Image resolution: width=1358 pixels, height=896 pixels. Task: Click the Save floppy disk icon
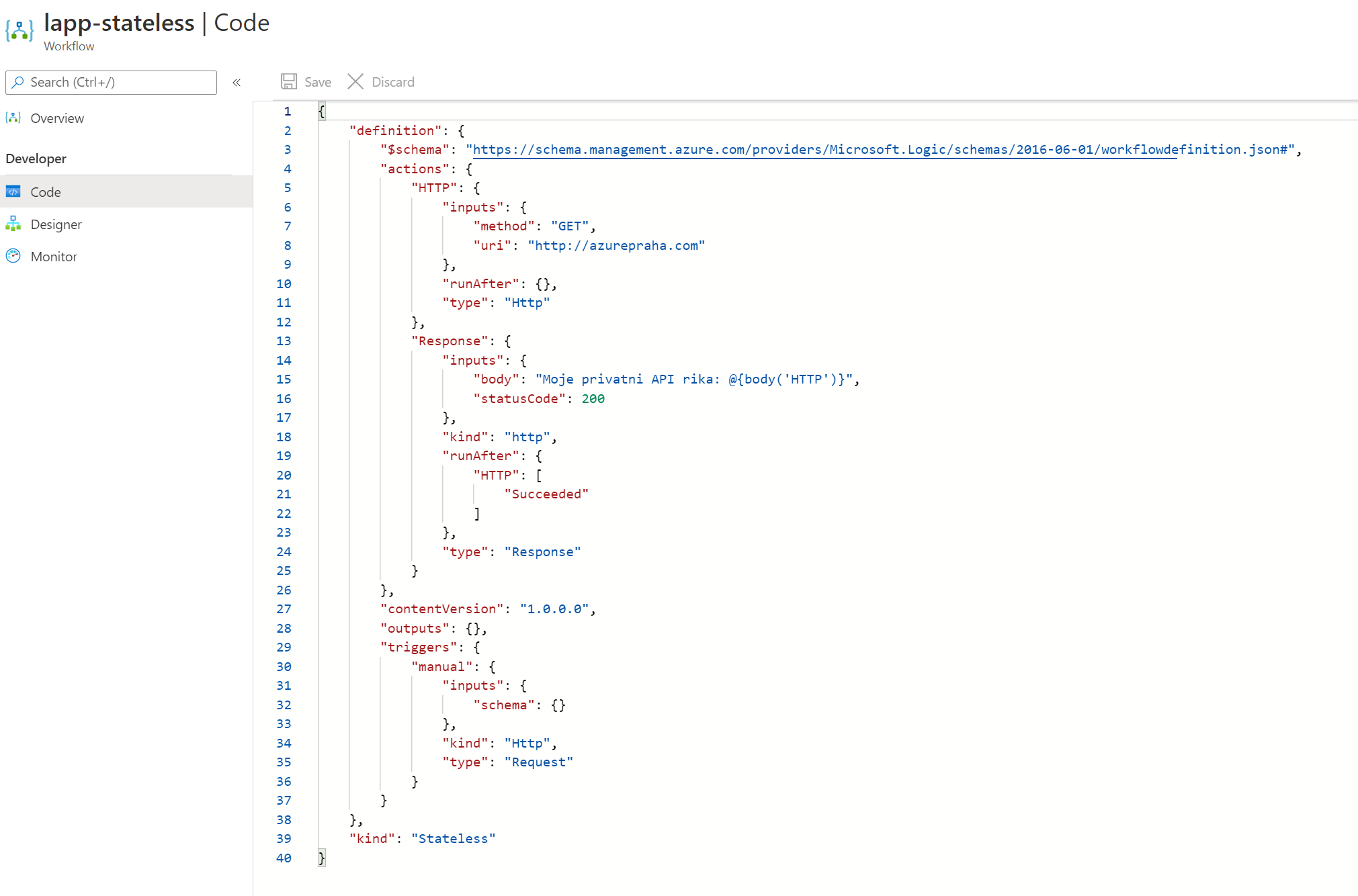(x=289, y=82)
